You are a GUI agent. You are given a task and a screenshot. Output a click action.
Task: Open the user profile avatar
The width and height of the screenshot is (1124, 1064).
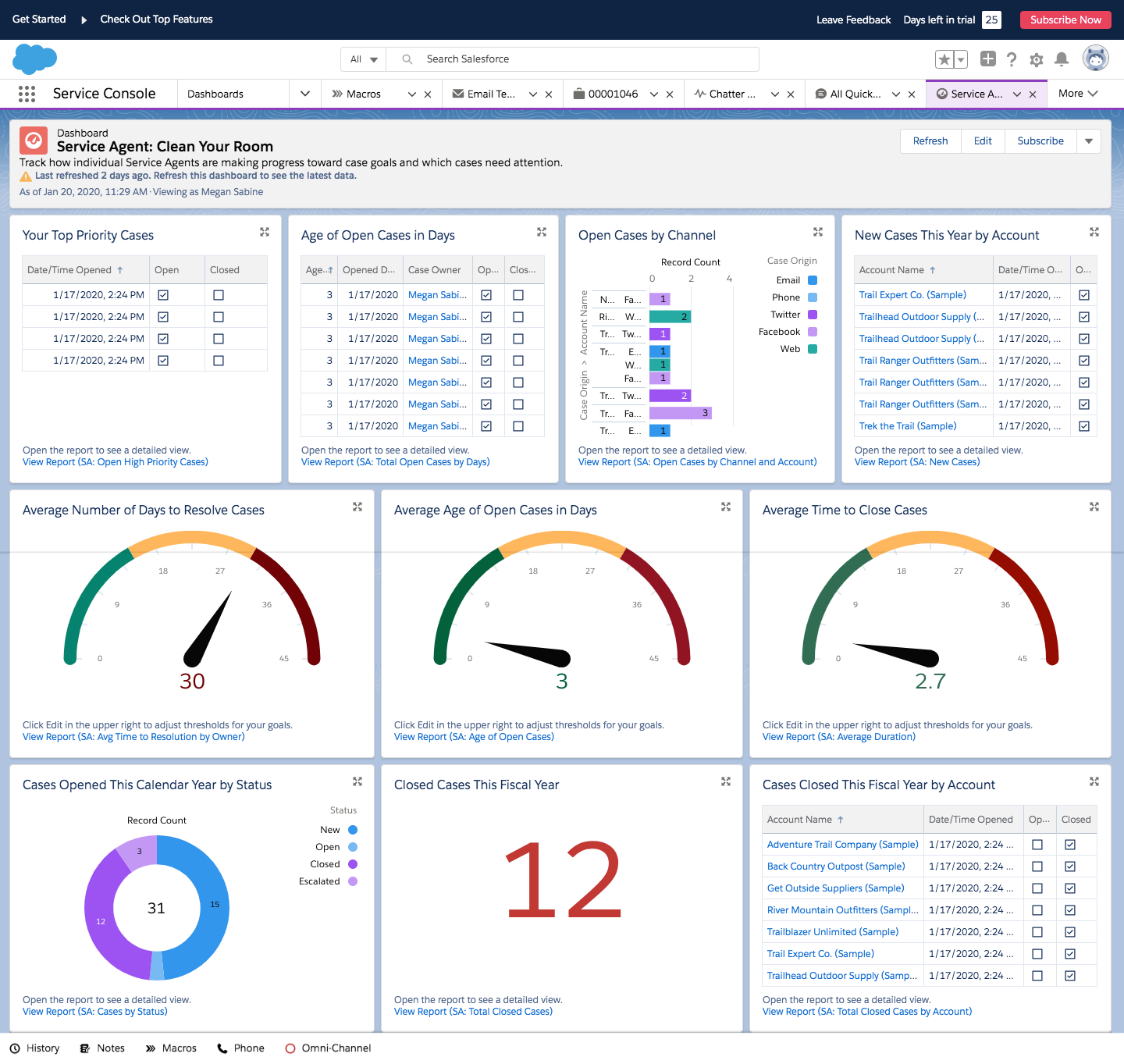tap(1096, 59)
